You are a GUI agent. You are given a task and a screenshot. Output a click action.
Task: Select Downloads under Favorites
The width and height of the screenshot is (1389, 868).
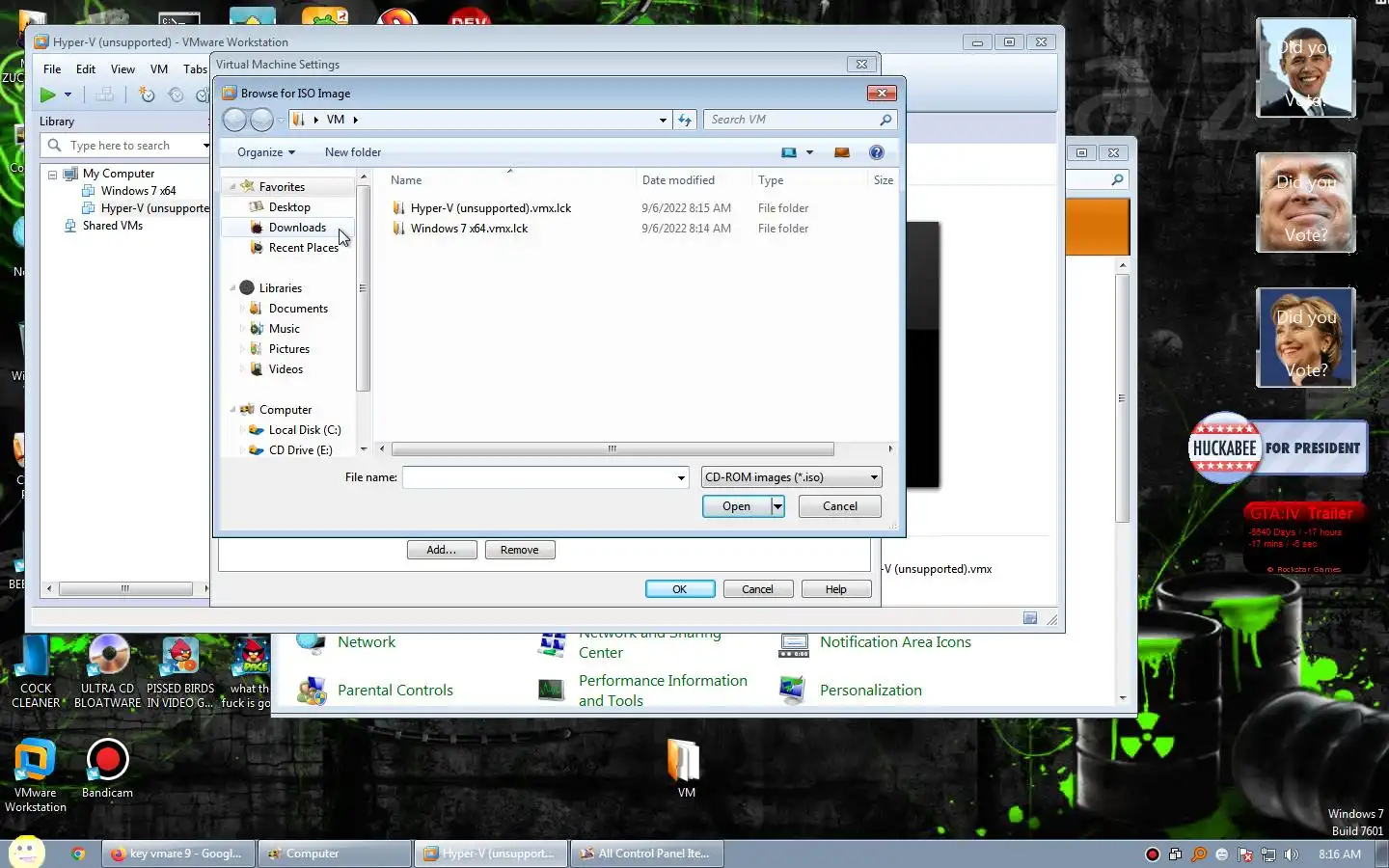[297, 228]
